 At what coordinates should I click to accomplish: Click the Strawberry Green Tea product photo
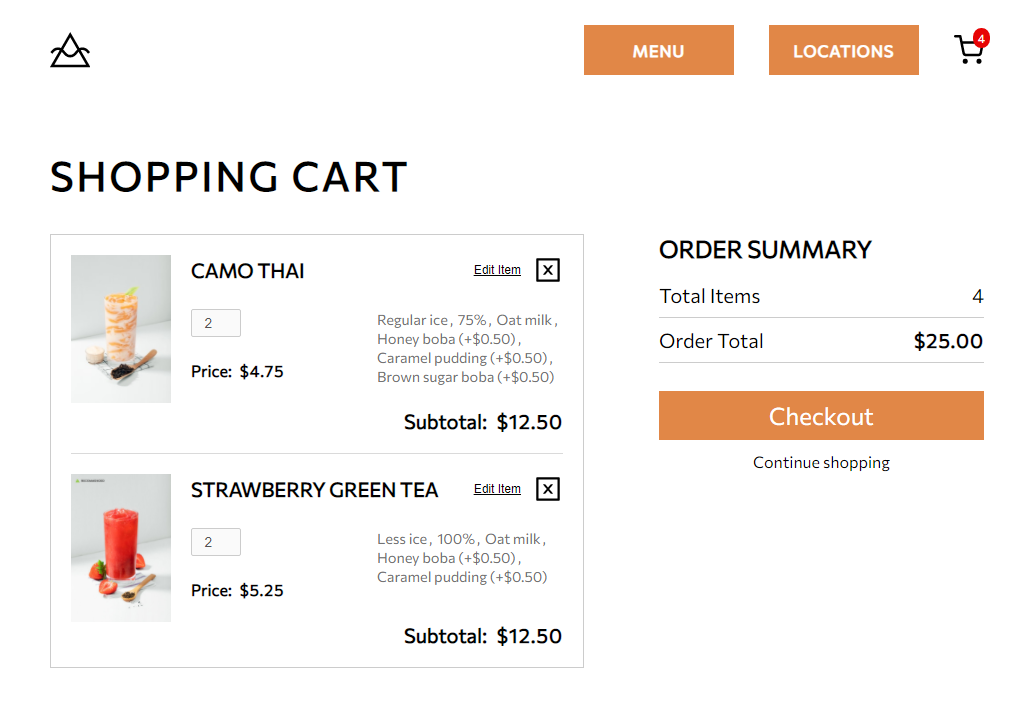(x=120, y=547)
